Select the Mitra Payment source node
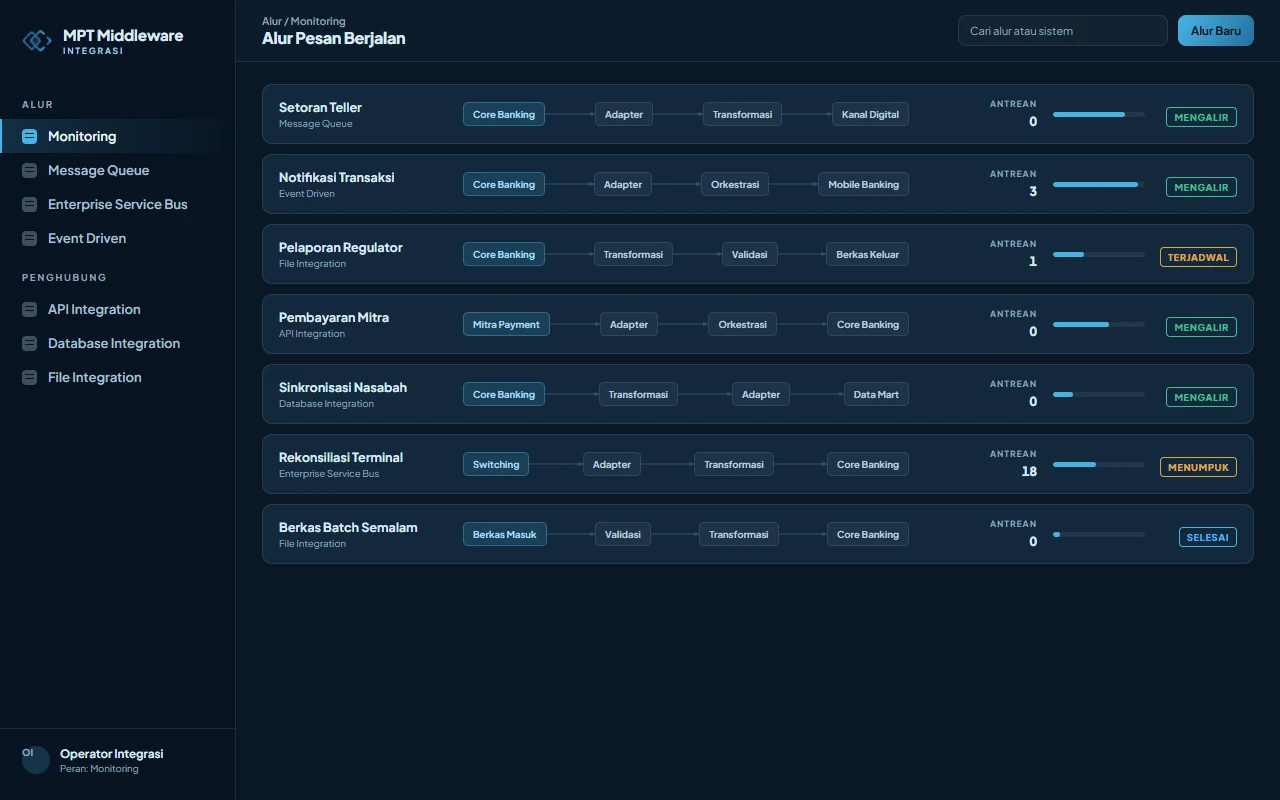This screenshot has width=1280, height=800. [x=506, y=324]
